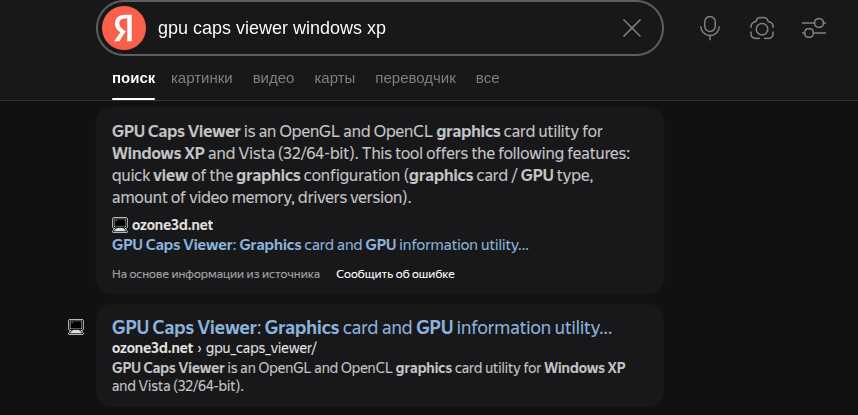This screenshot has width=858, height=415.
Task: Open the second result's GPU Caps Viewer title
Action: point(362,328)
